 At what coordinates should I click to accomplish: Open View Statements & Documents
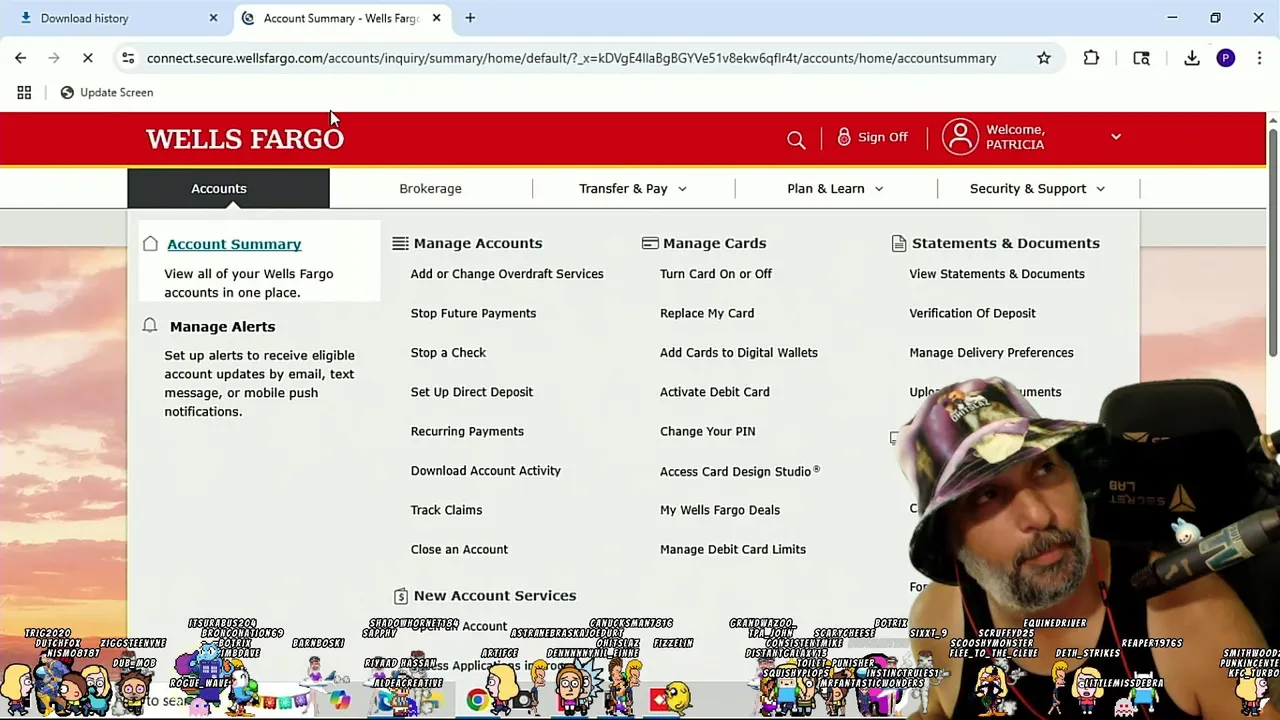(x=997, y=274)
